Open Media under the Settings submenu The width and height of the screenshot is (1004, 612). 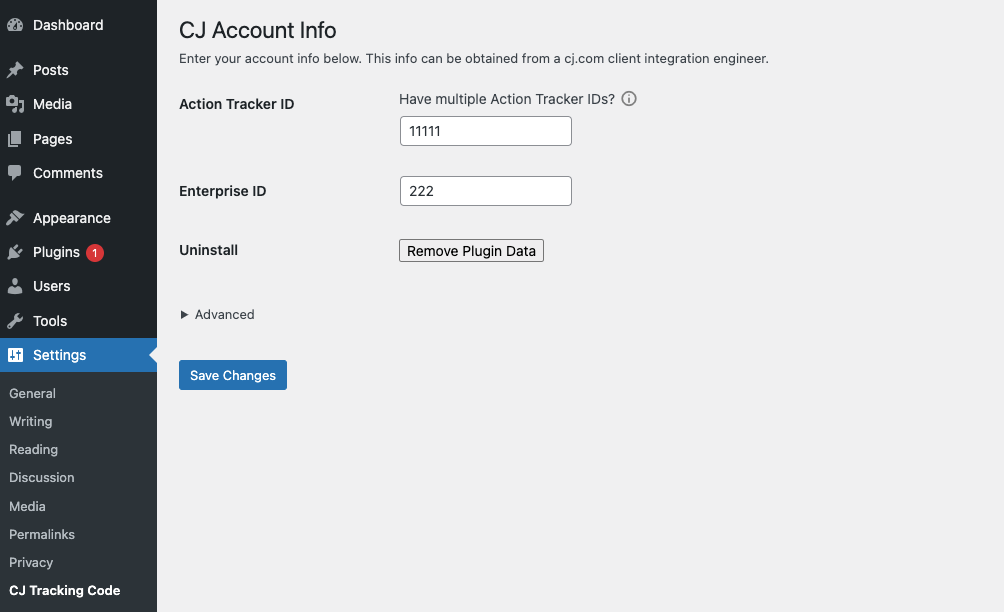[x=27, y=506]
